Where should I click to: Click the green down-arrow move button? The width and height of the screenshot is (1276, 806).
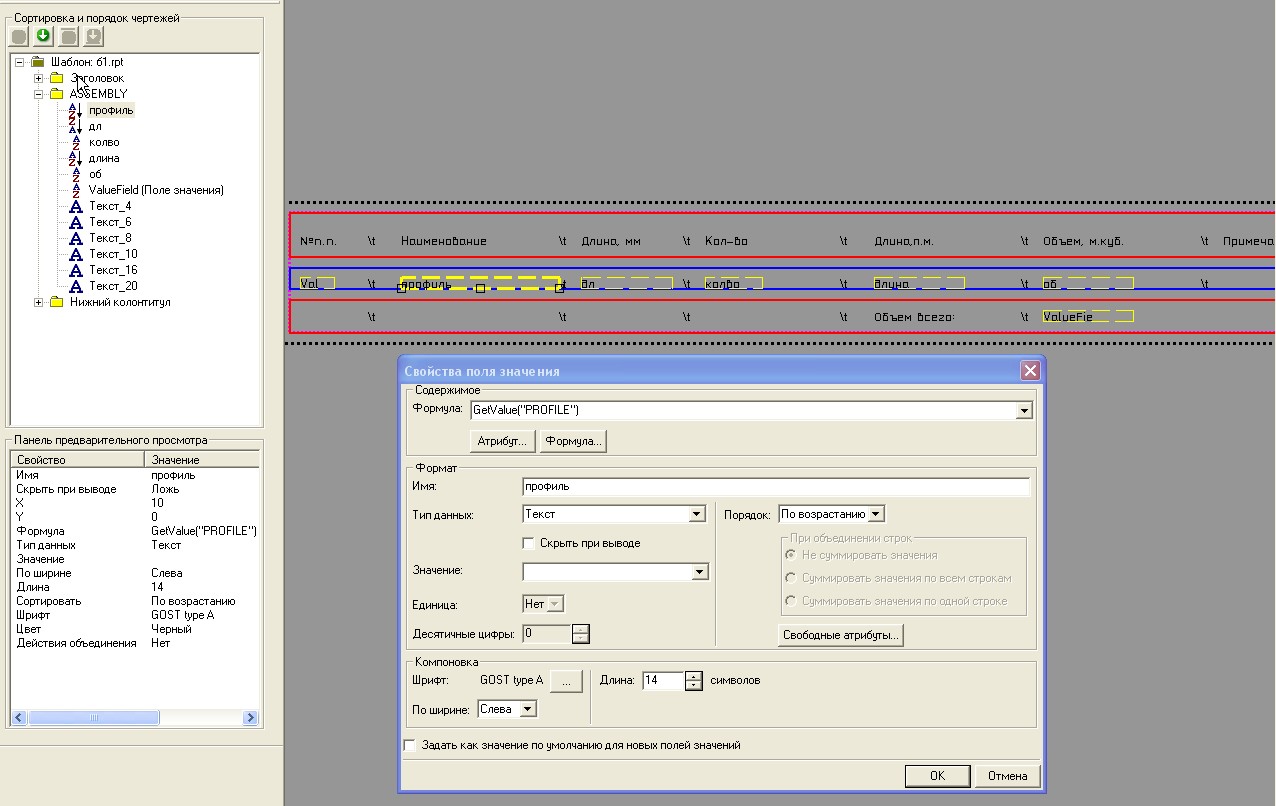43,37
